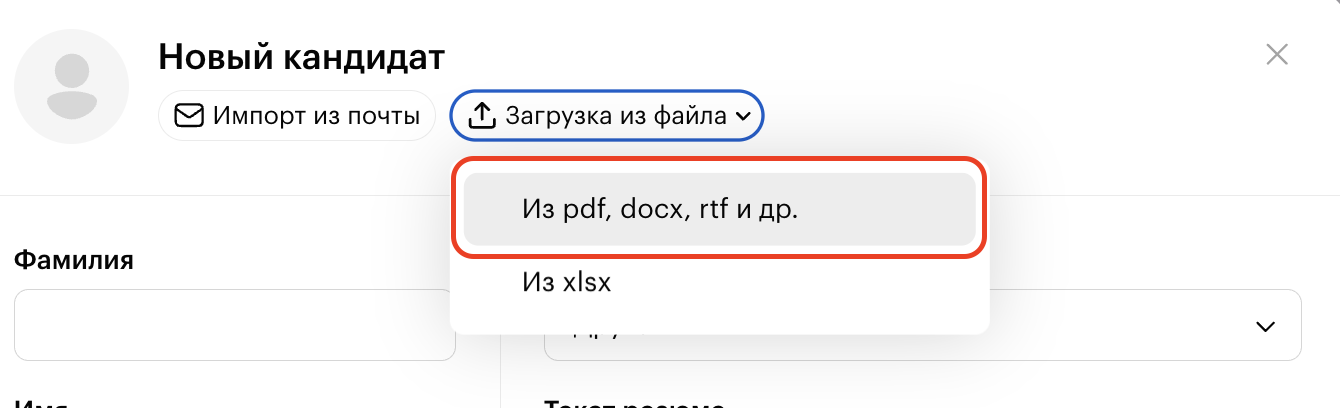Click the Фамилия field label
This screenshot has height=408, width=1340.
point(74,261)
